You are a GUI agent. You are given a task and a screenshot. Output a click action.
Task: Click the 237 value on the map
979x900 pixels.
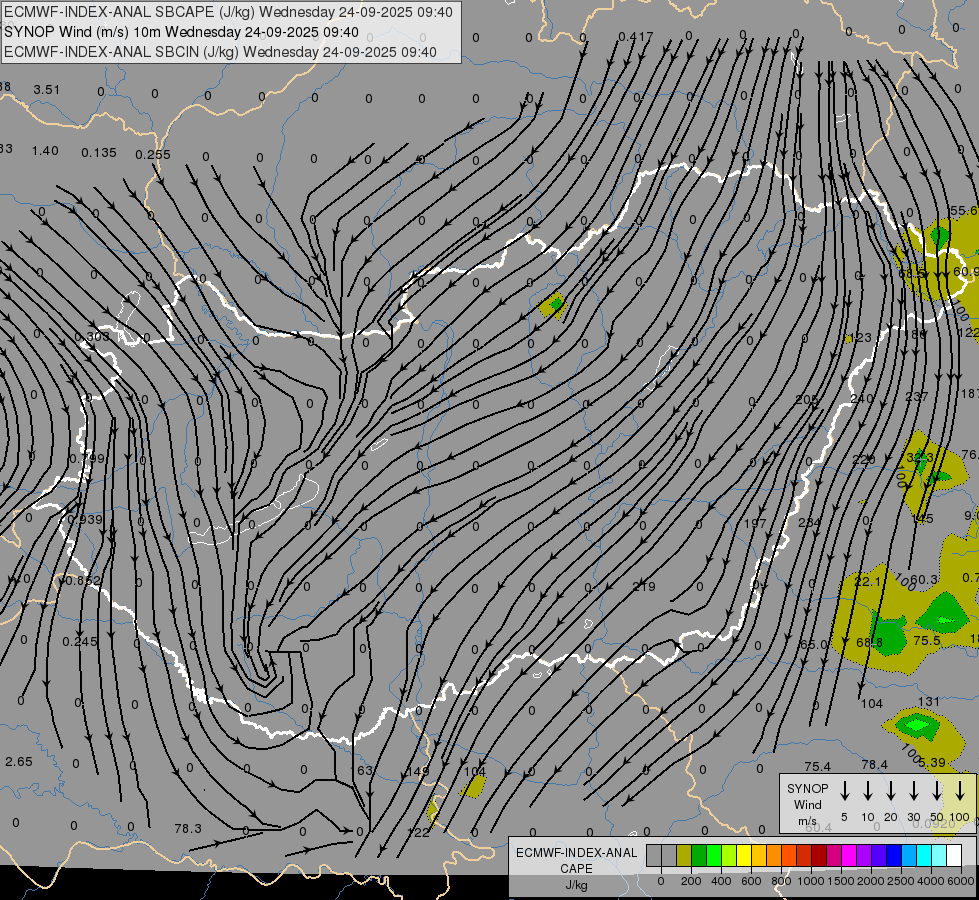coord(916,396)
